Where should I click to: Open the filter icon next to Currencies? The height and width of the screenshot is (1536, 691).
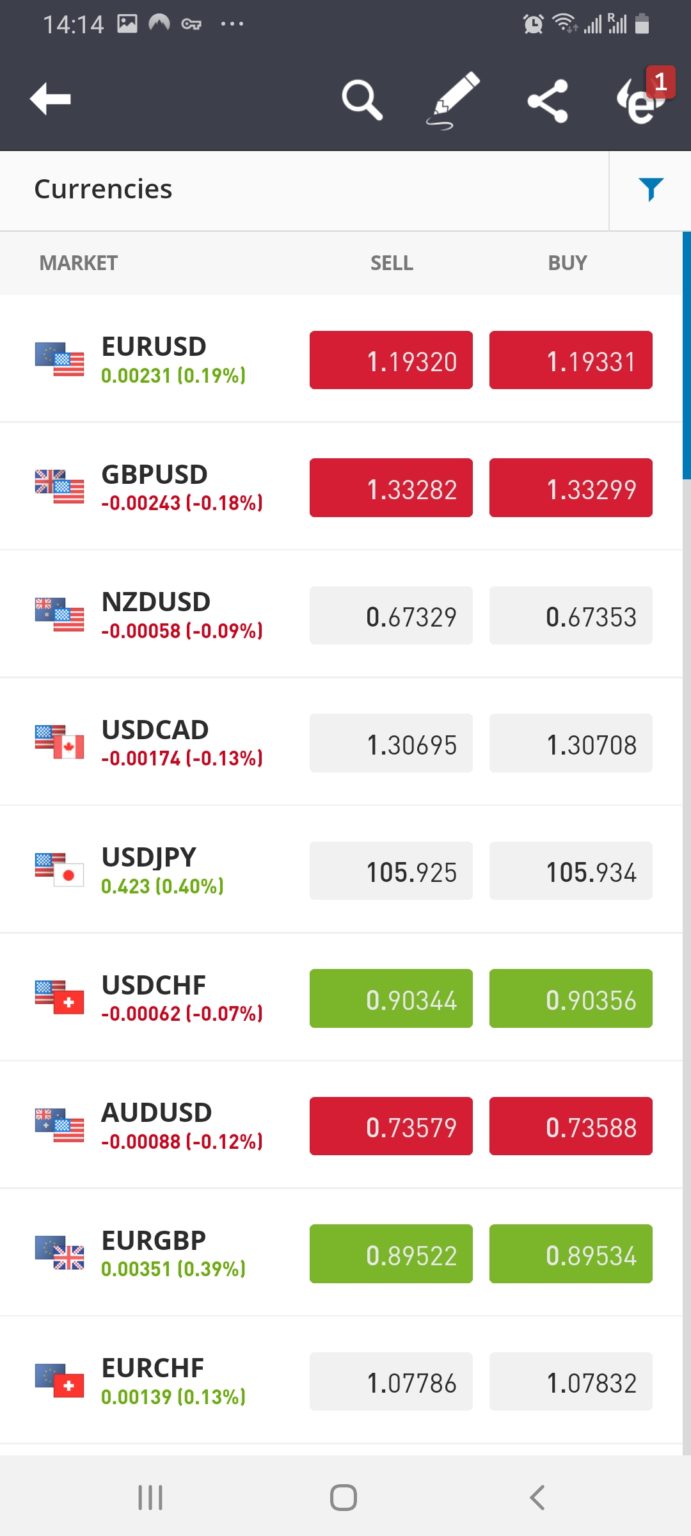(650, 189)
